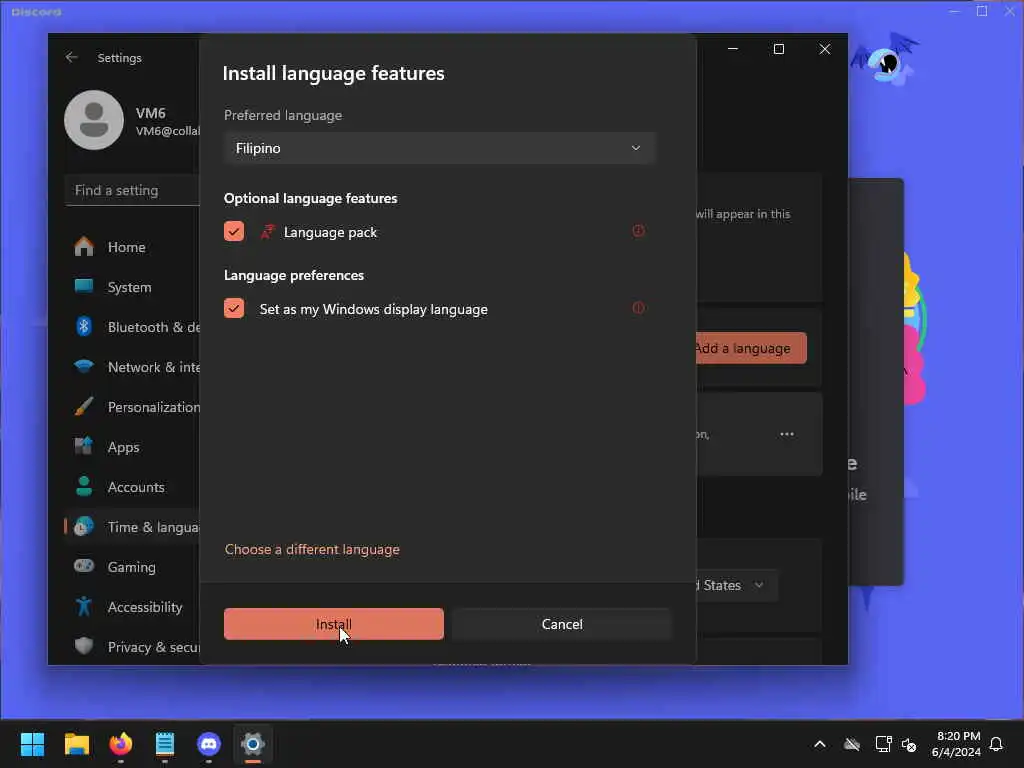Uncheck the Language pack checkbox
The width and height of the screenshot is (1024, 768).
pyautogui.click(x=234, y=231)
